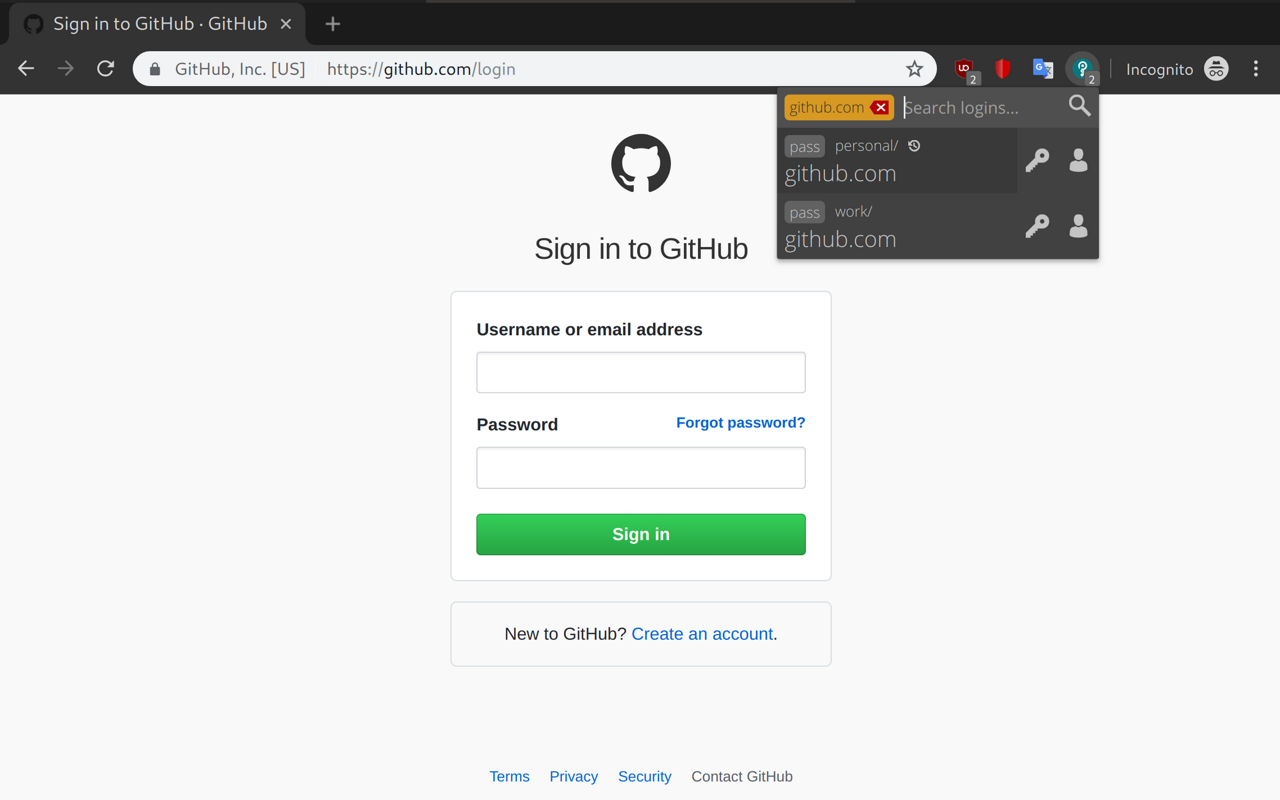Click the Username or email address field

tap(640, 371)
